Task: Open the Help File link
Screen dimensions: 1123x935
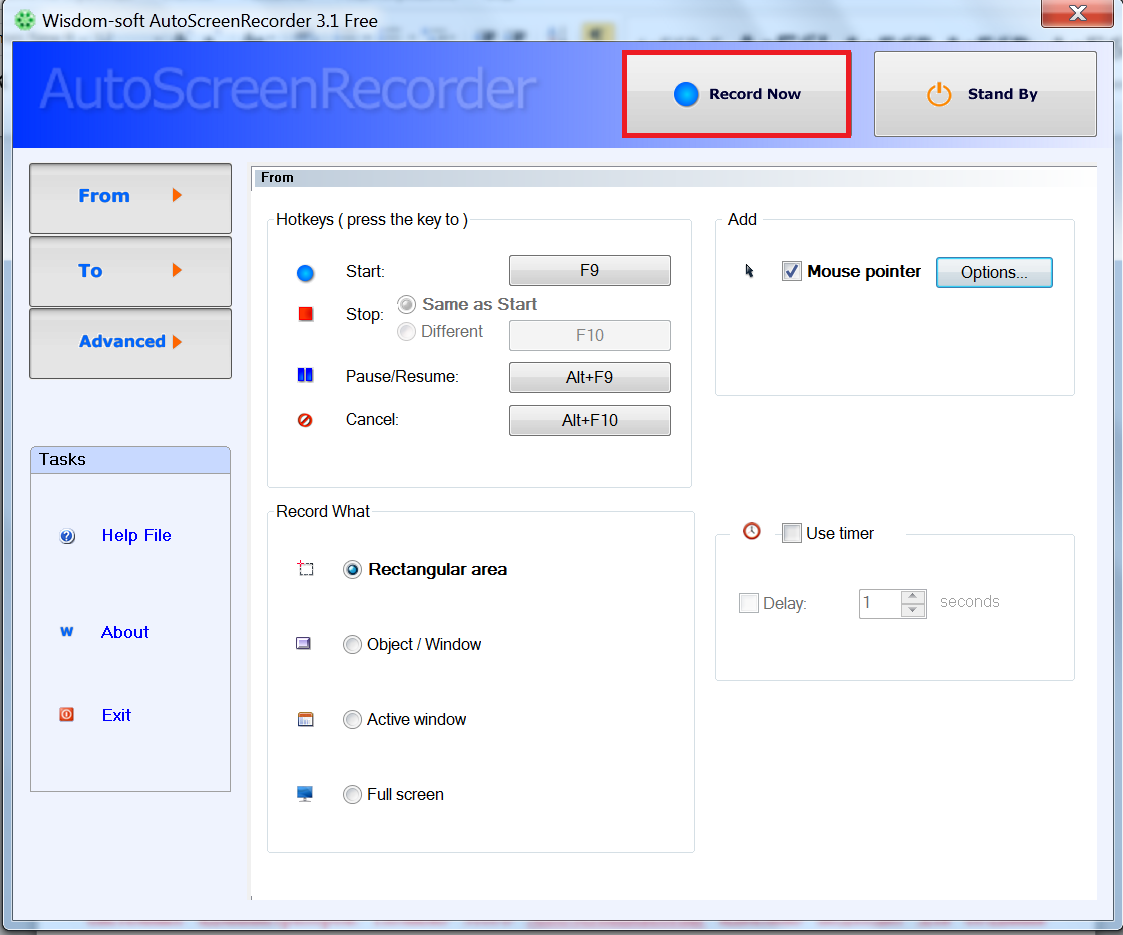Action: coord(137,536)
